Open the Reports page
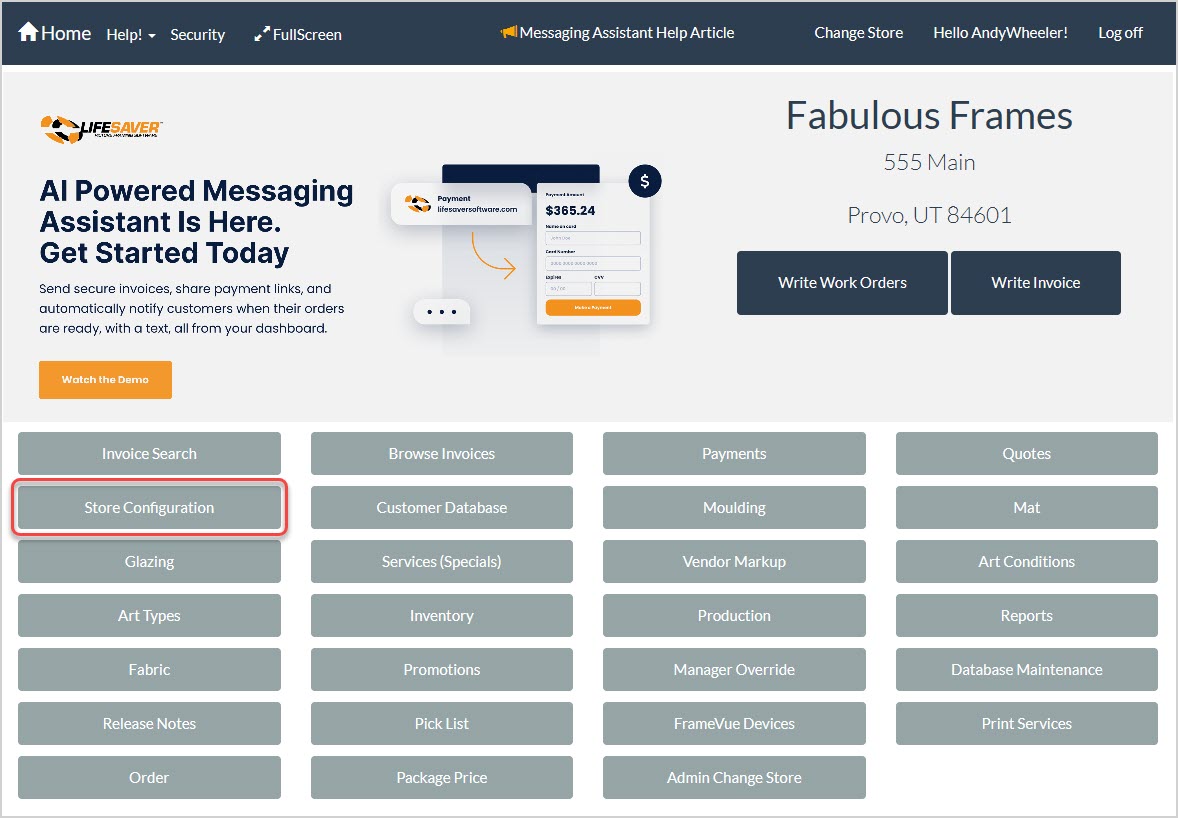This screenshot has width=1178, height=818. pyautogui.click(x=1026, y=616)
